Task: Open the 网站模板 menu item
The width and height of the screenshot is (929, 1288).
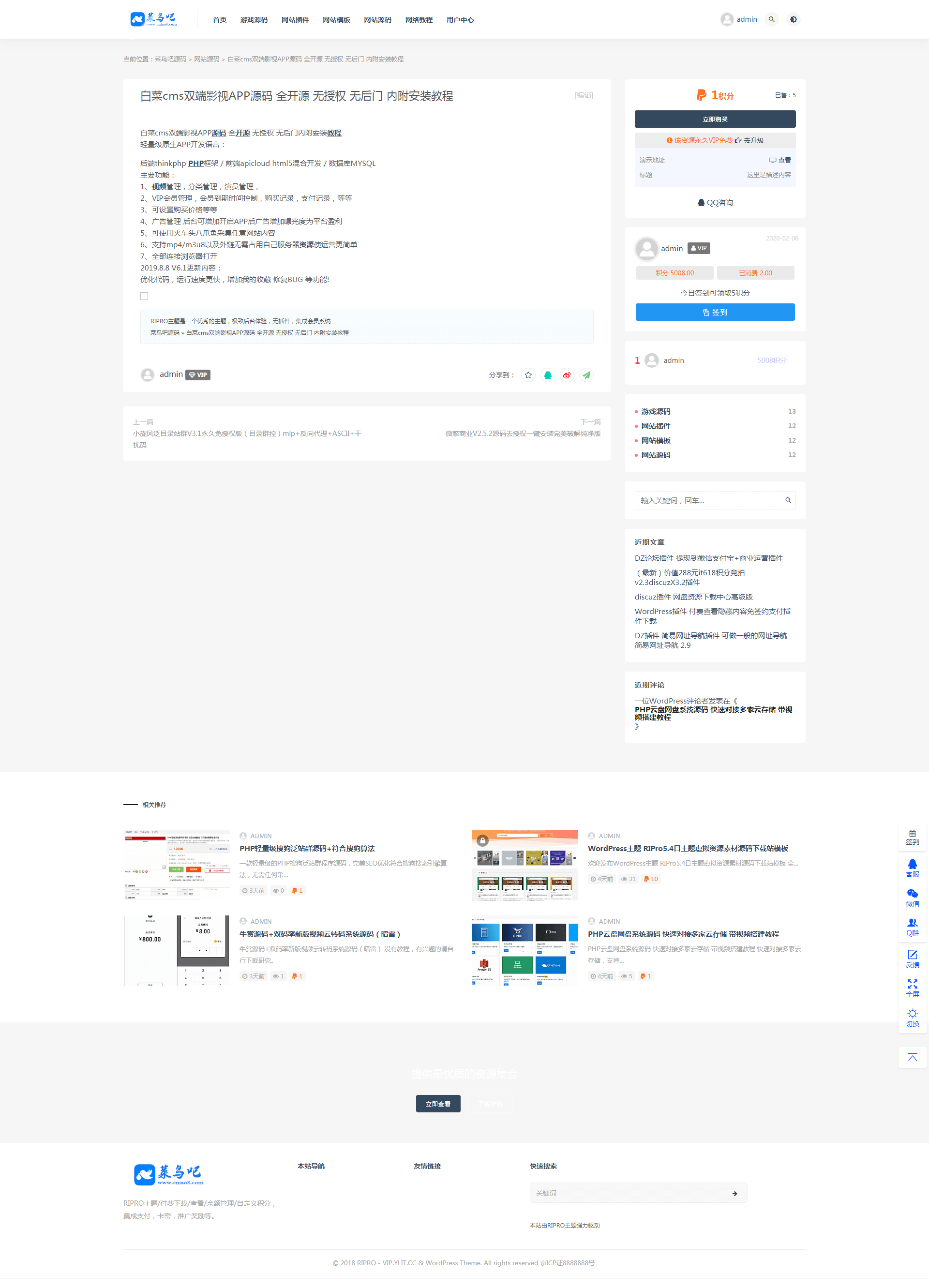Action: tap(336, 20)
